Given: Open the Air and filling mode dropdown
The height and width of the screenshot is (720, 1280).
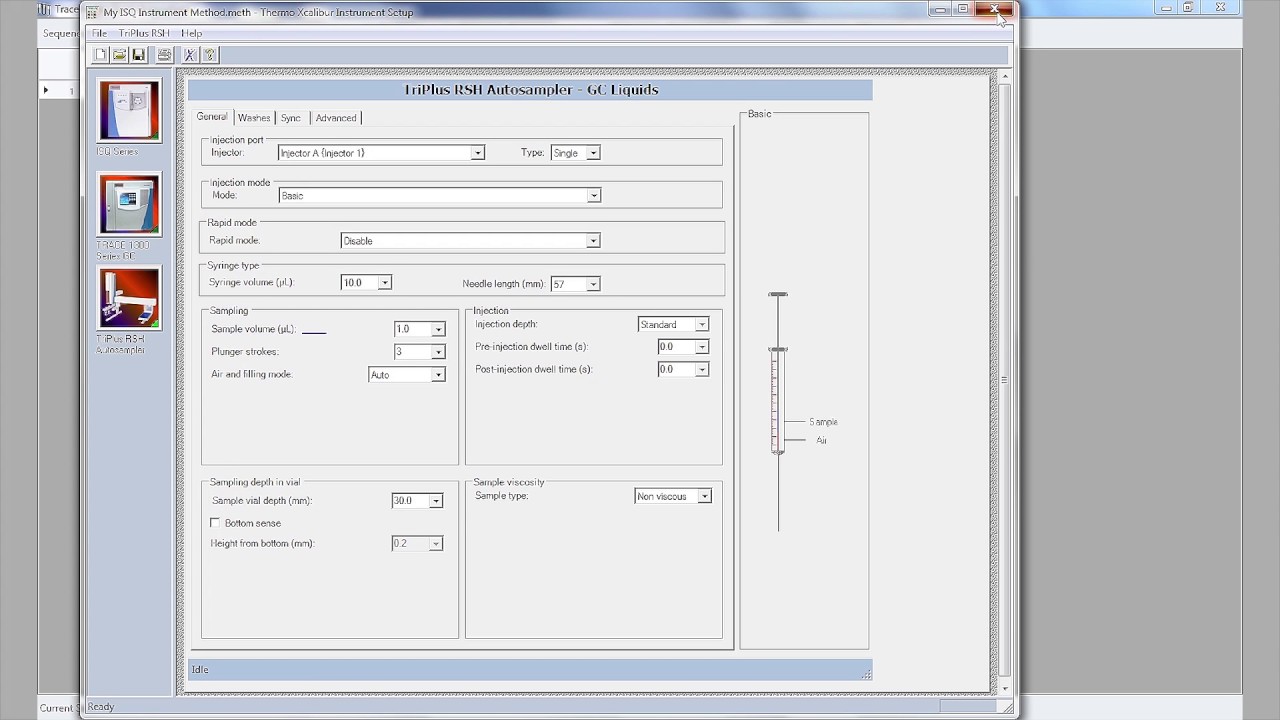Looking at the screenshot, I should pyautogui.click(x=438, y=375).
